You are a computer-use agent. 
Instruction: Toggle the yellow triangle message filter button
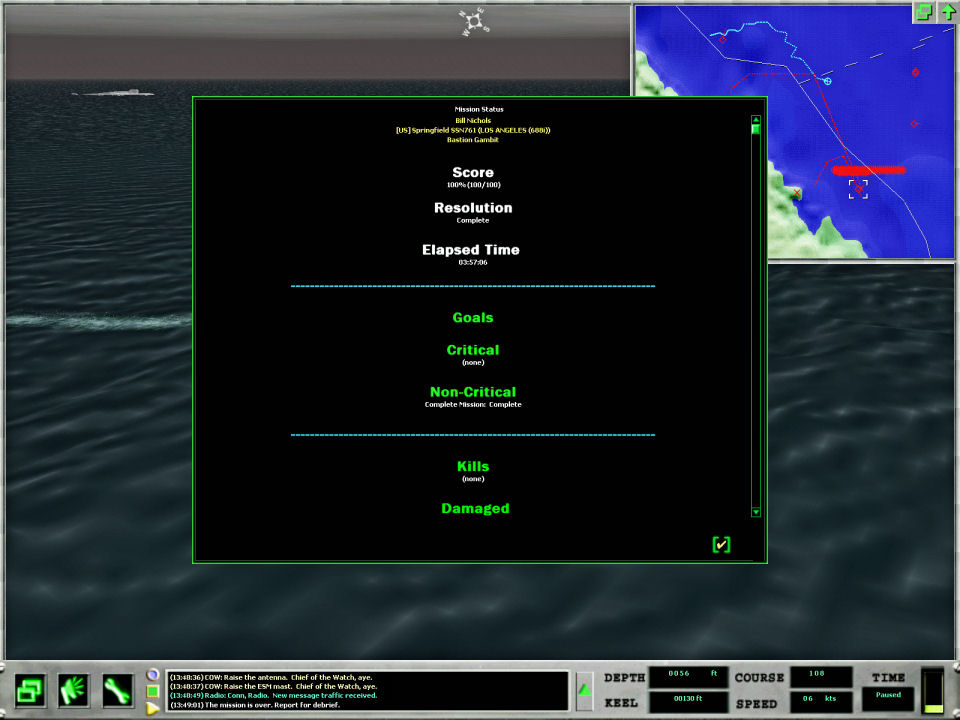click(153, 708)
